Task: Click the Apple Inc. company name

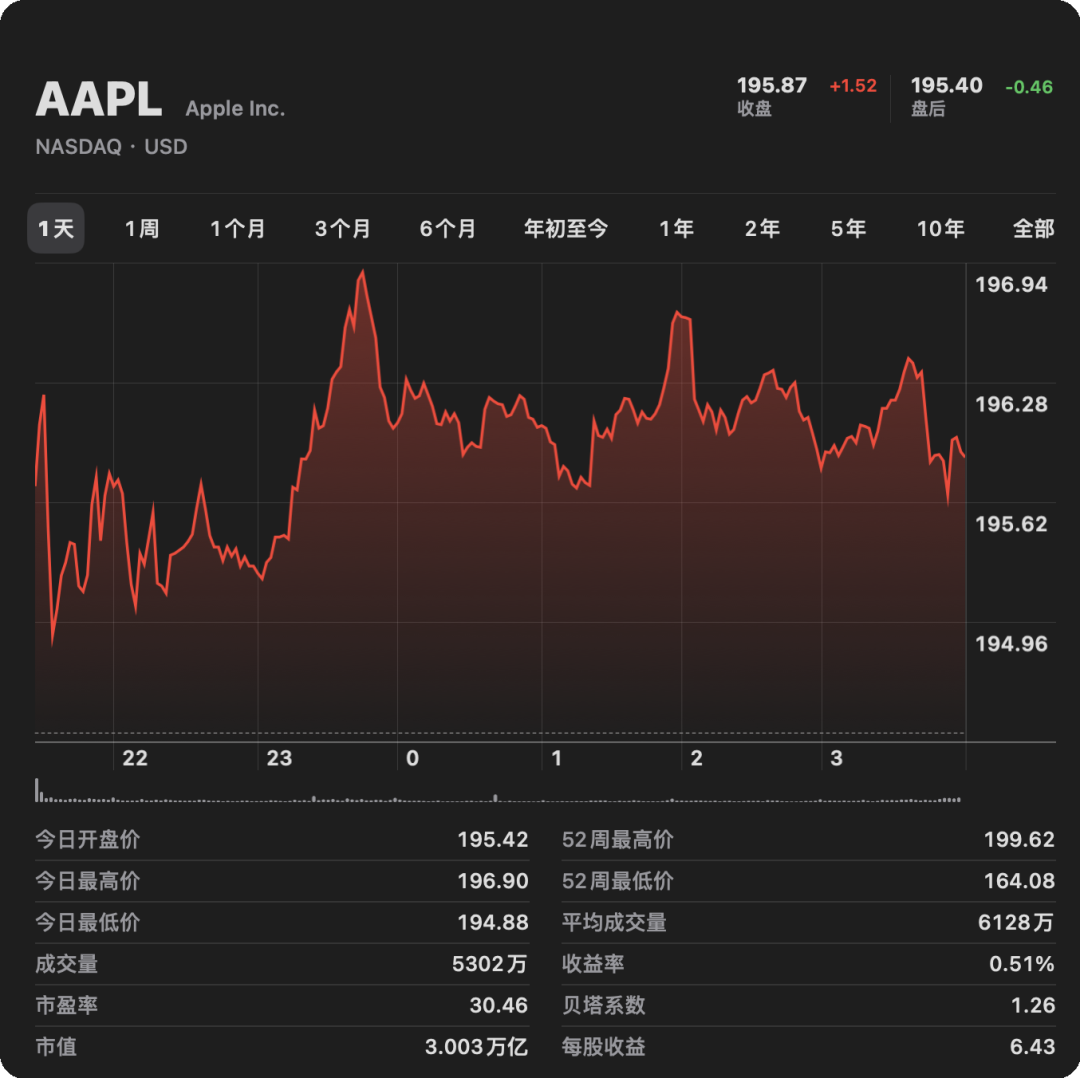Action: point(235,108)
